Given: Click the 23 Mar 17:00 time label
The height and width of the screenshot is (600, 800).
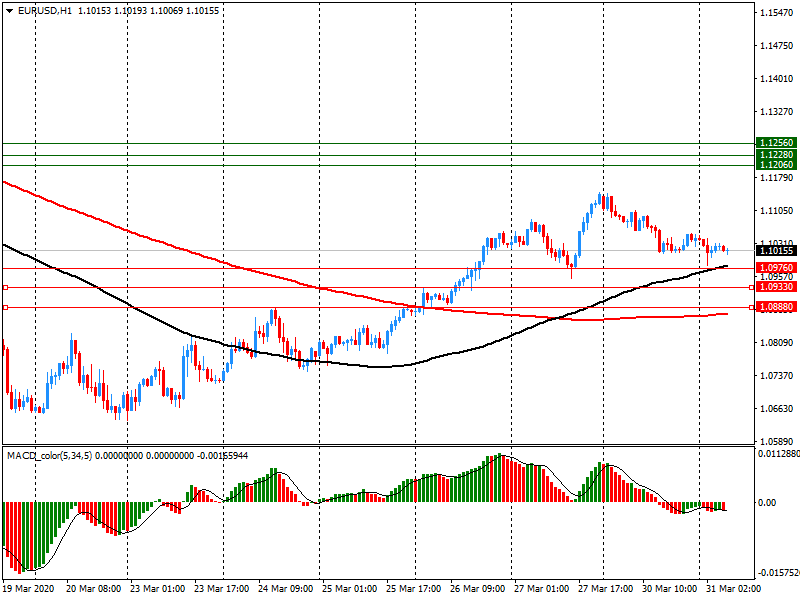Looking at the screenshot, I should (x=221, y=589).
